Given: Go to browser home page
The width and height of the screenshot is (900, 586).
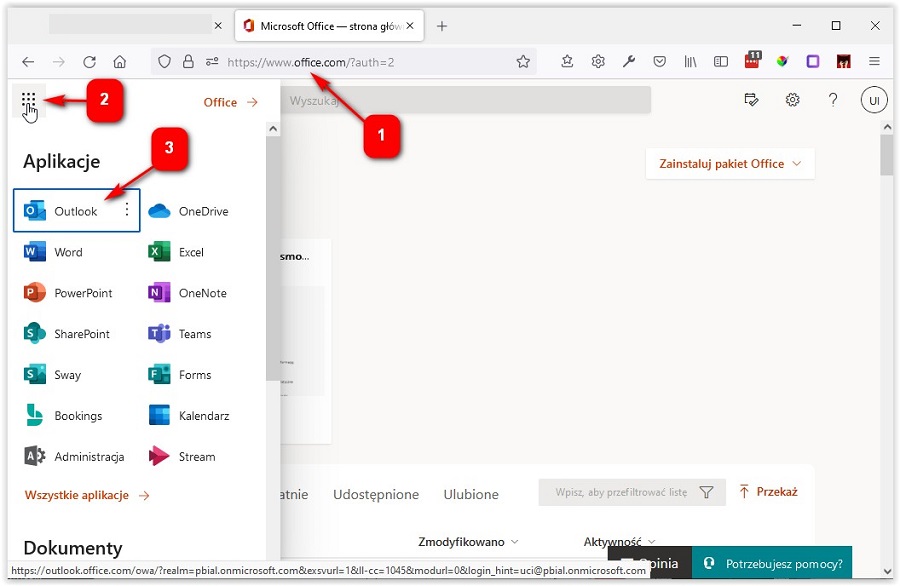Looking at the screenshot, I should [119, 61].
